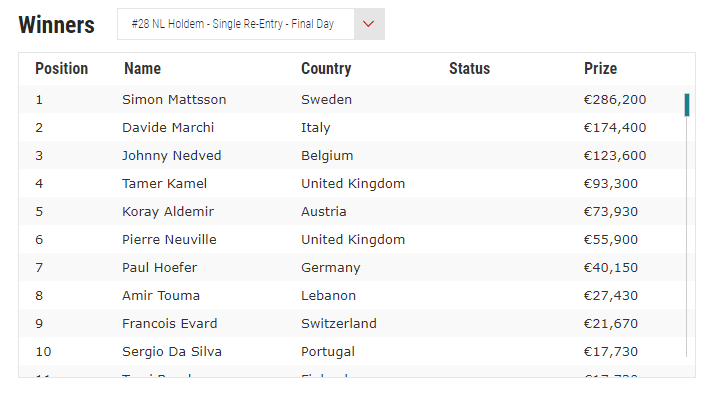Select the Pierre Neuville name
Viewport: 710px width, 402px height.
click(169, 239)
